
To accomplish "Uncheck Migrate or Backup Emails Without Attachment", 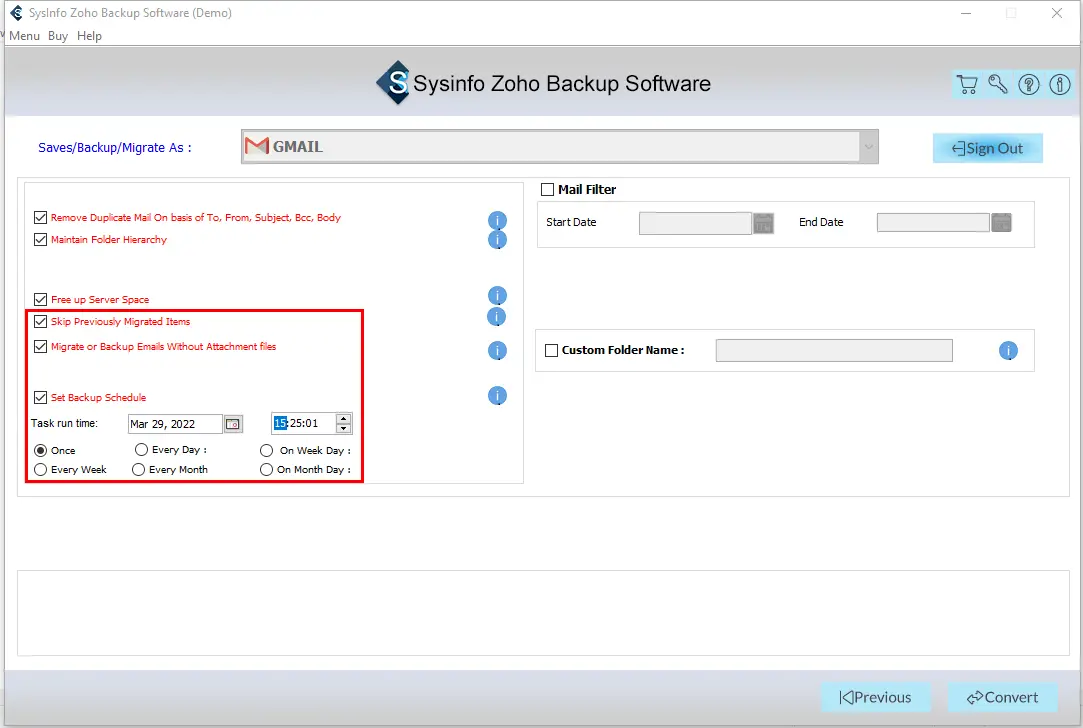I will coord(40,347).
